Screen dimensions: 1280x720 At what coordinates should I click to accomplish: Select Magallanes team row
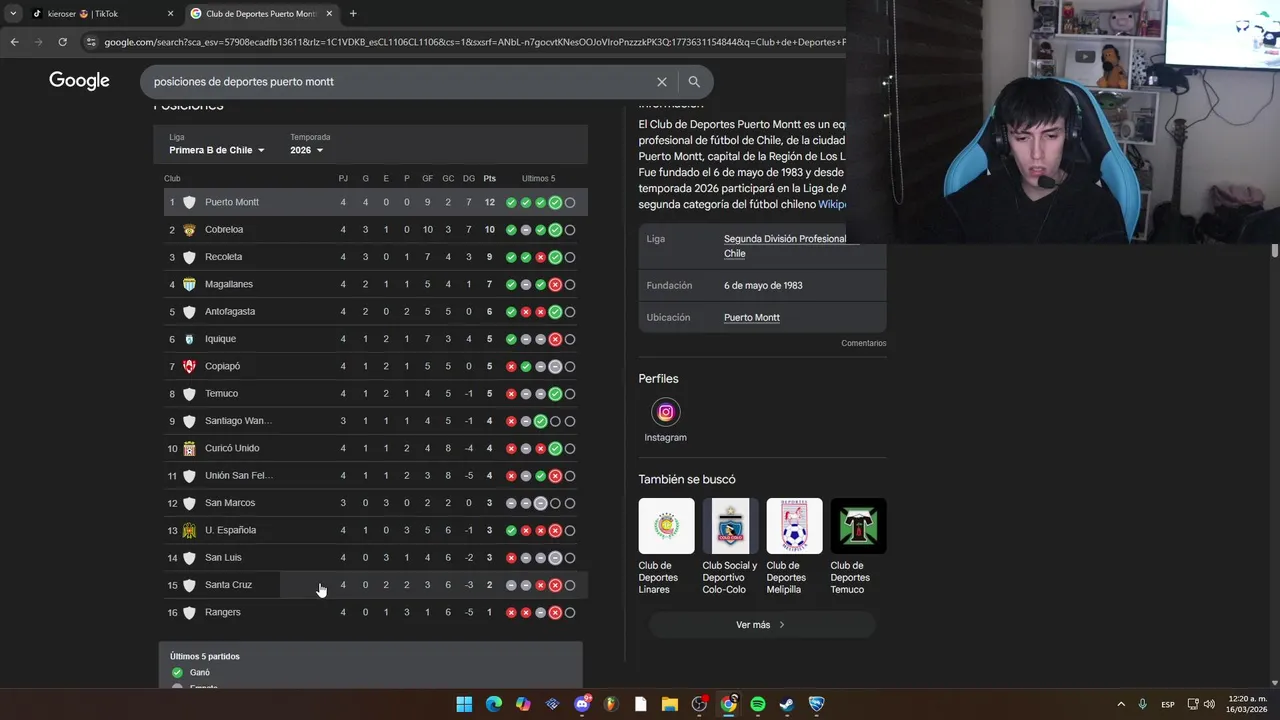pyautogui.click(x=375, y=284)
